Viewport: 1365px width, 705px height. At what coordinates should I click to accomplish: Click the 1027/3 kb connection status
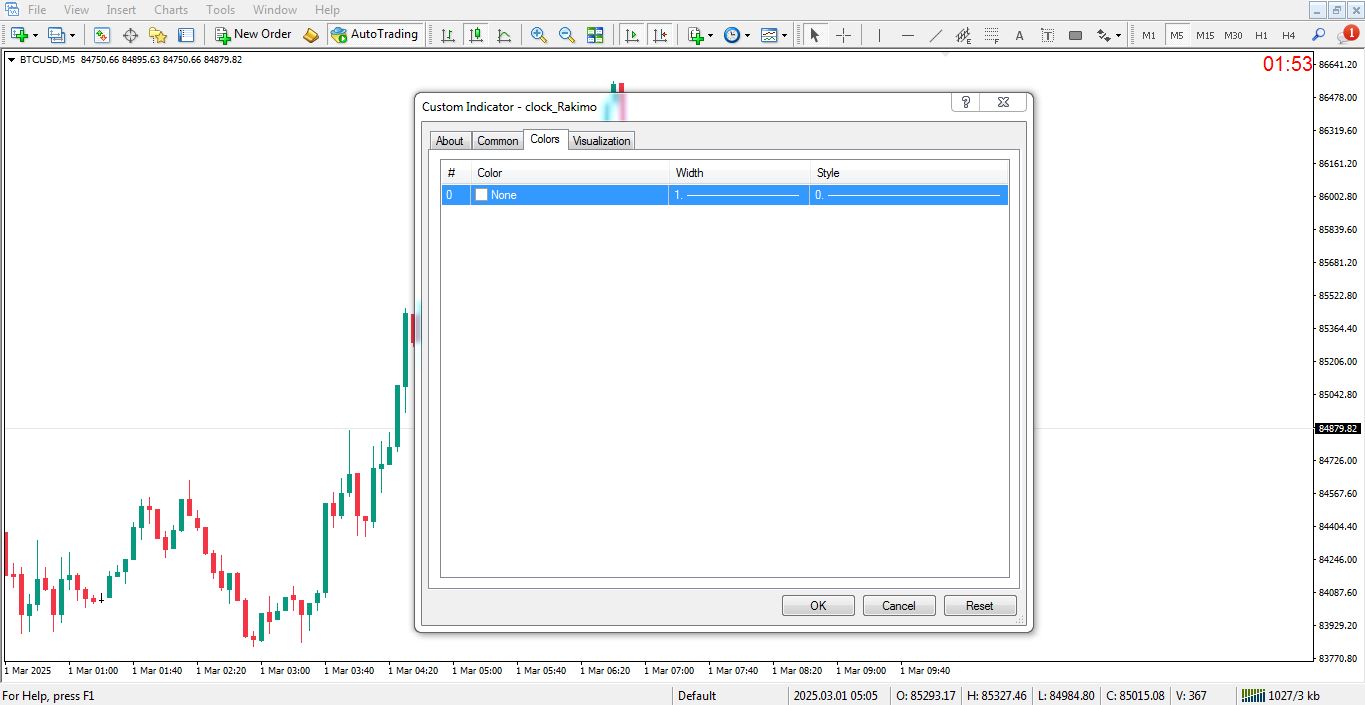(x=1282, y=696)
